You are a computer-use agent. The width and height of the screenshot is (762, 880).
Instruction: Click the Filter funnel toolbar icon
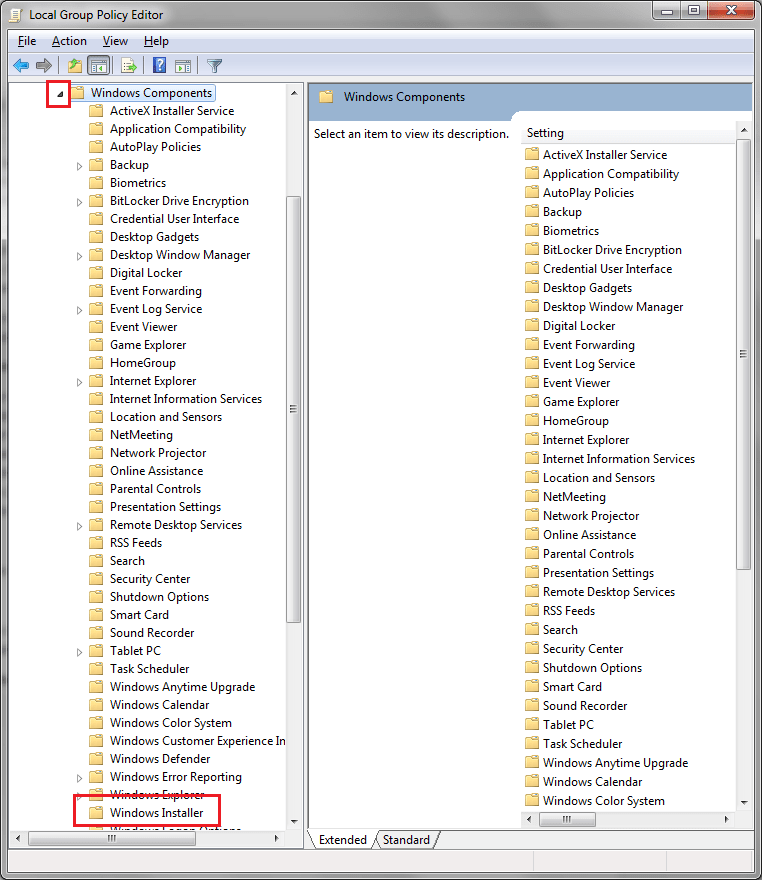coord(214,66)
